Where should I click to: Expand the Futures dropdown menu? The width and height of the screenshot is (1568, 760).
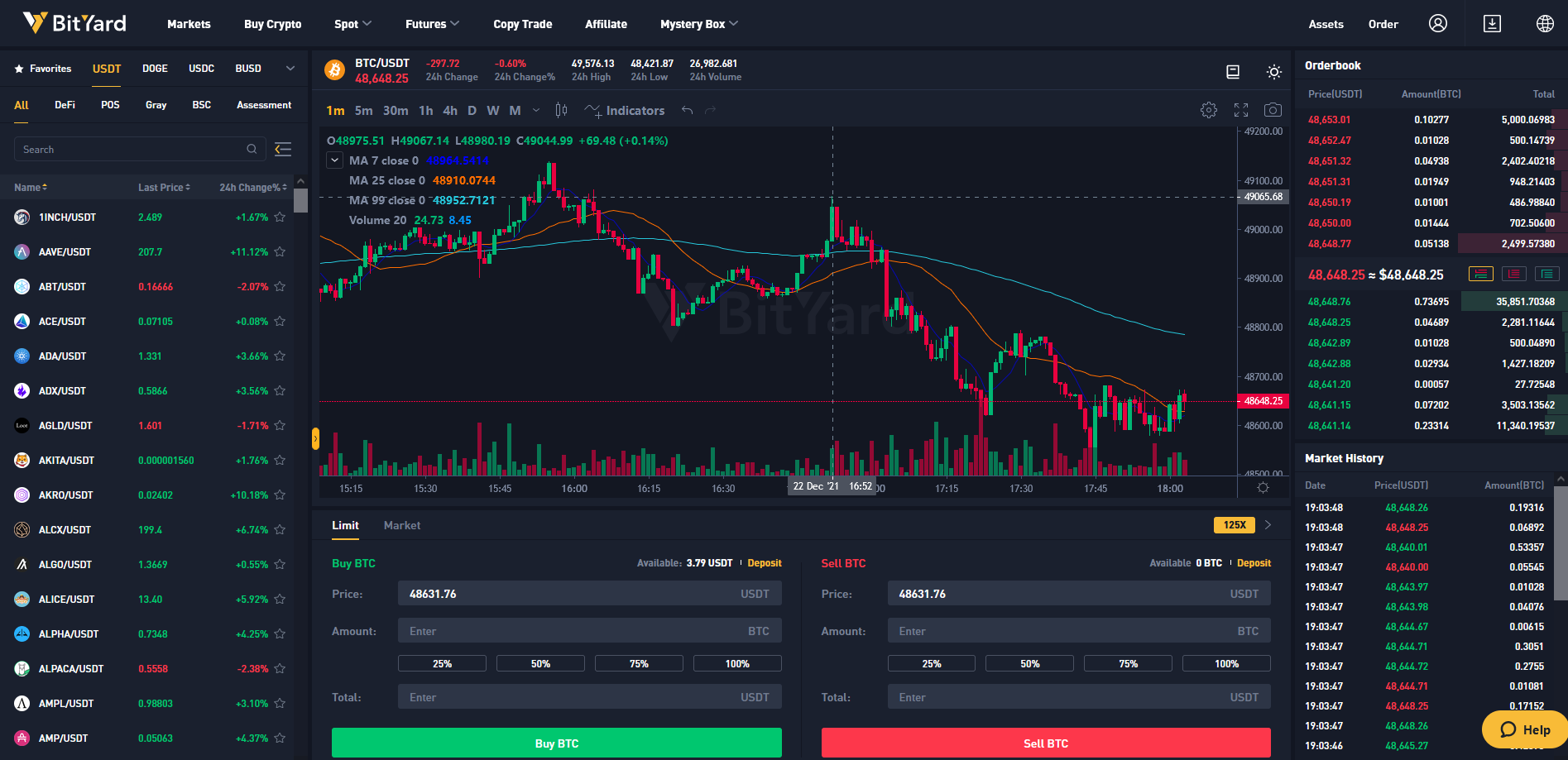pos(432,24)
